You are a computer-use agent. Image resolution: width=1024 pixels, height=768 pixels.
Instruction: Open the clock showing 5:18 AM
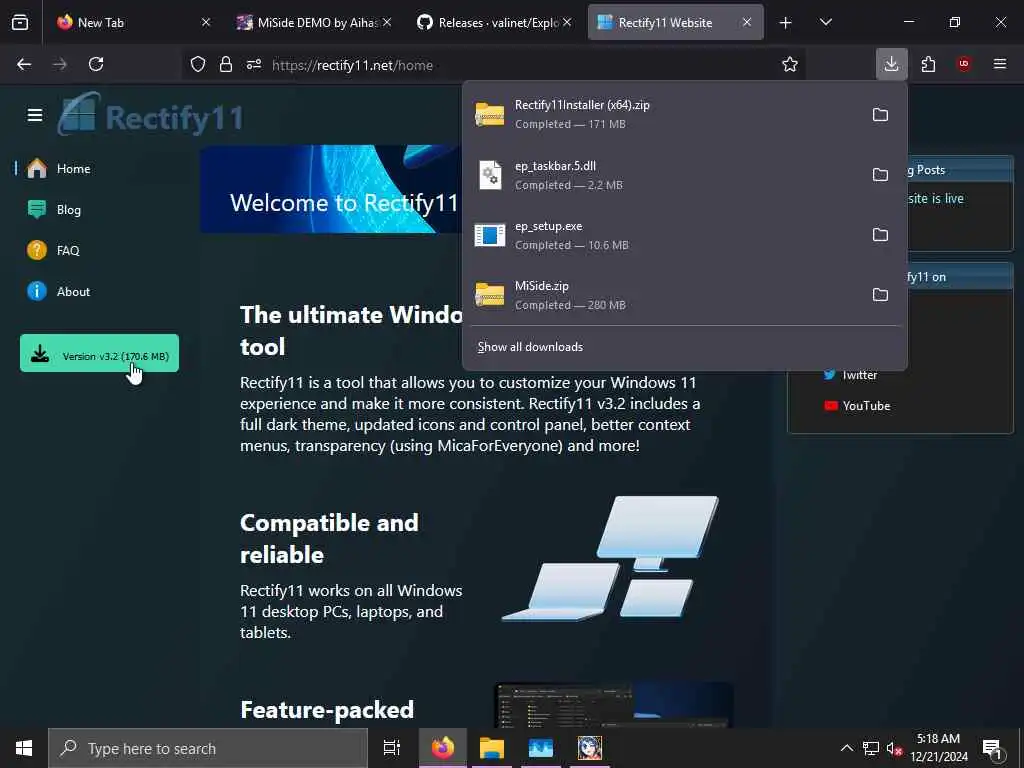click(x=938, y=748)
